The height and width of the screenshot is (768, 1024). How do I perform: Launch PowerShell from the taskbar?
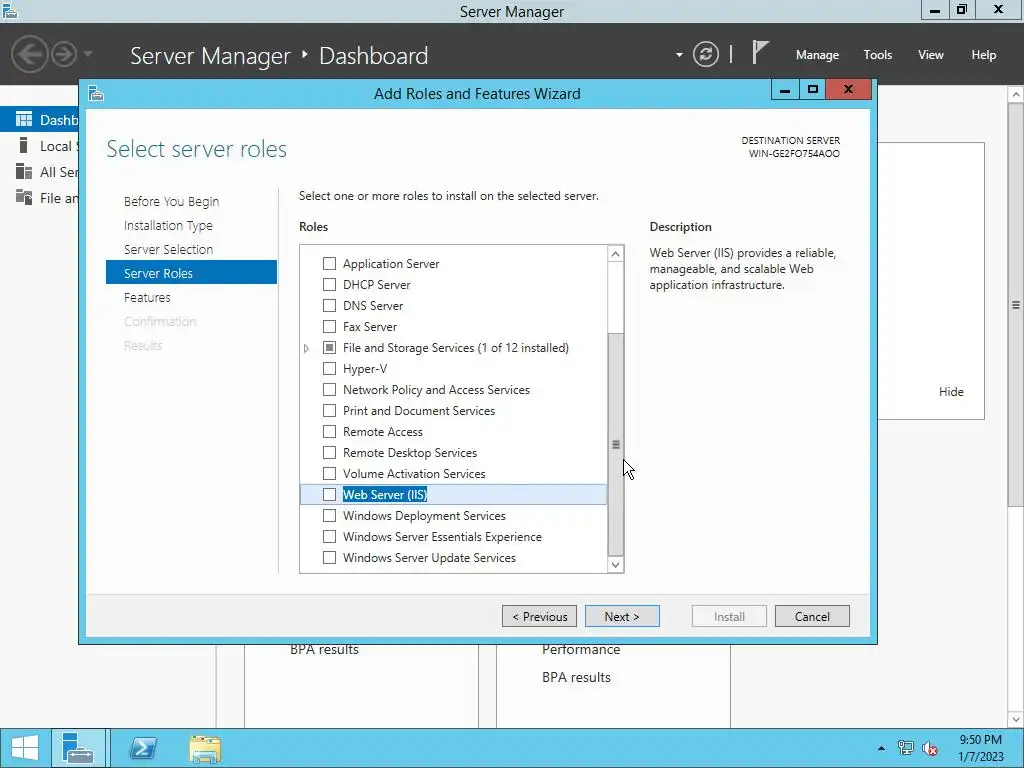point(143,748)
